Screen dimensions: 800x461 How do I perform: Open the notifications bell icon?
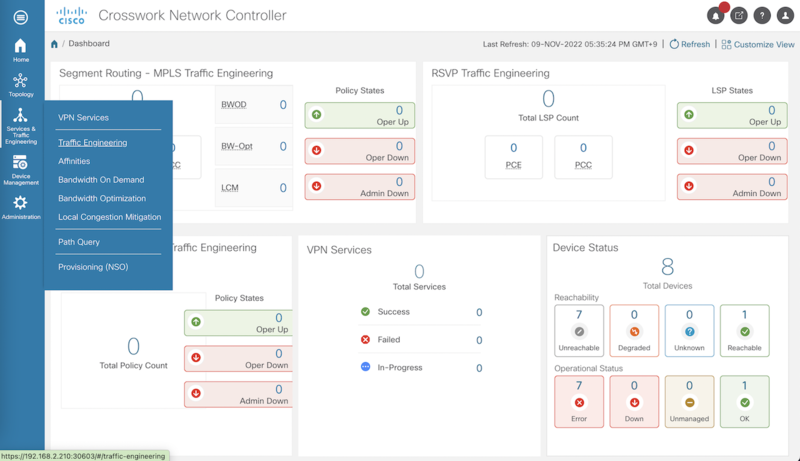tap(716, 15)
